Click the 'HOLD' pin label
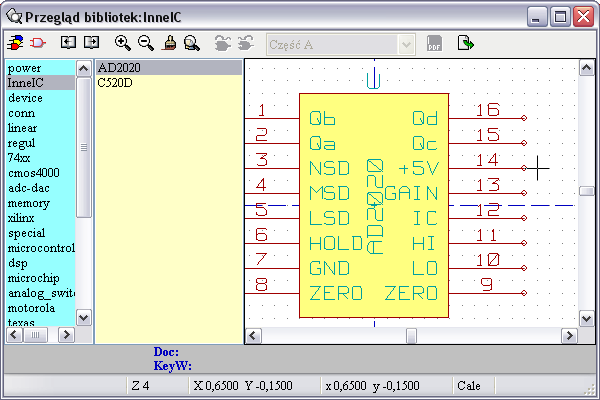The image size is (600, 400). pyautogui.click(x=336, y=243)
